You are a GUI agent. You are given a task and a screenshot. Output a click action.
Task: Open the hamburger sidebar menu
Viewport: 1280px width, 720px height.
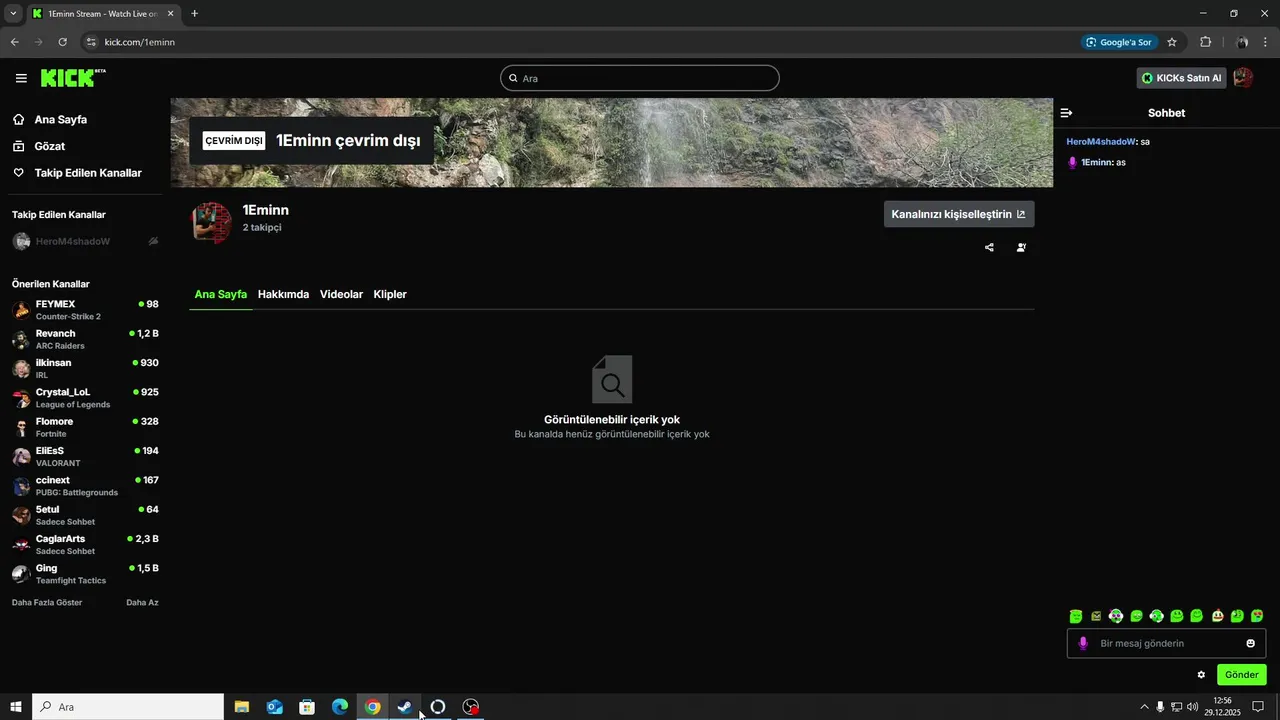pyautogui.click(x=21, y=78)
